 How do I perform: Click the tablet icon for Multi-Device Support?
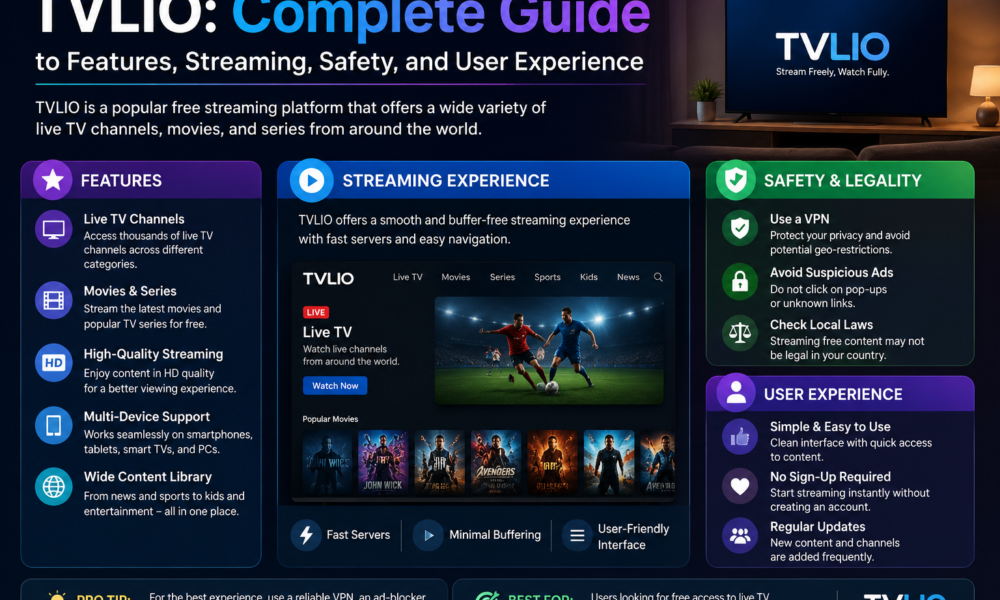click(x=54, y=425)
